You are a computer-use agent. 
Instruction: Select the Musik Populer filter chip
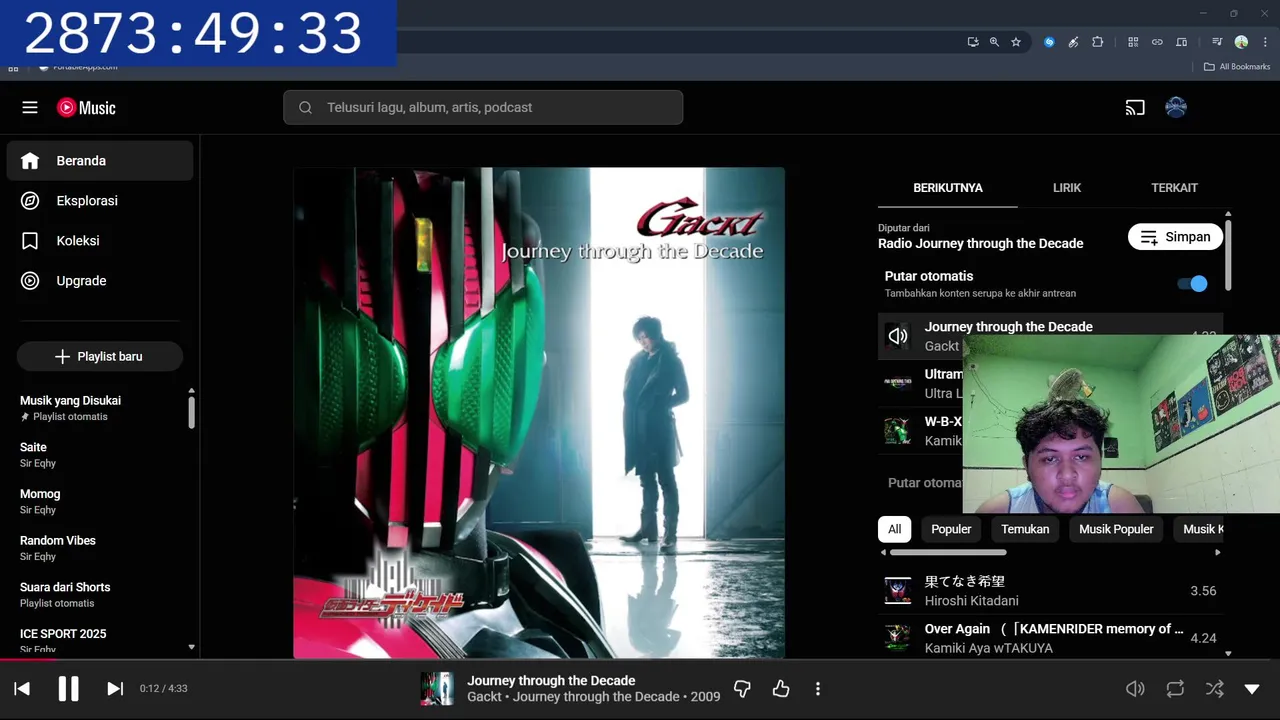[1116, 529]
